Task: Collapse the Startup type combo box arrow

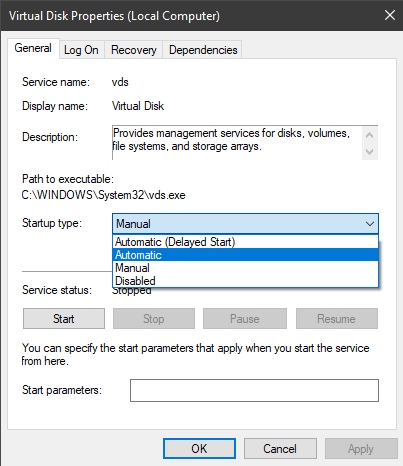Action: (x=369, y=224)
